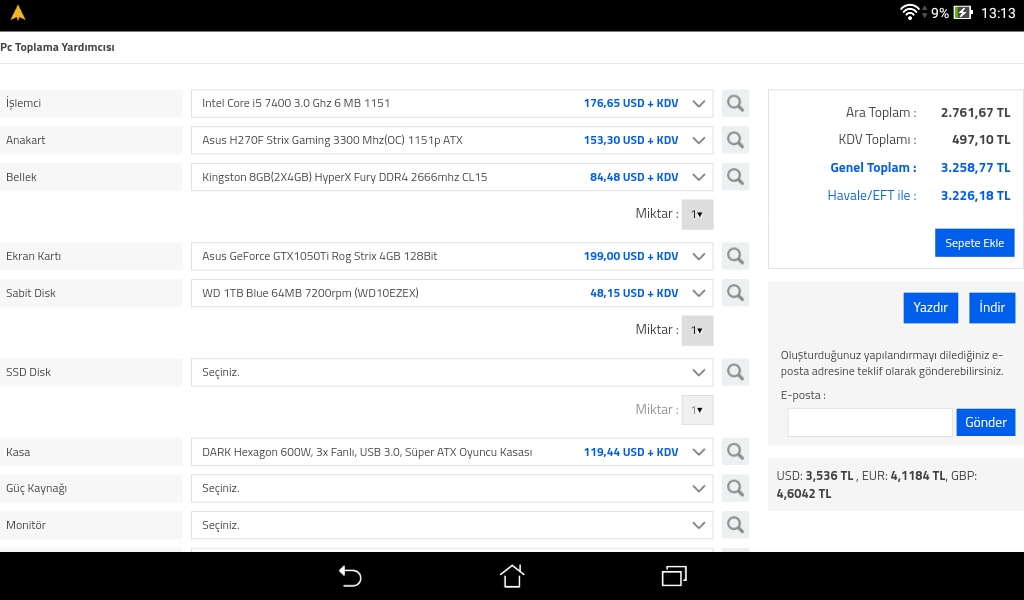The width and height of the screenshot is (1024, 600).
Task: Click the Kasa row label
Action: pos(18,452)
